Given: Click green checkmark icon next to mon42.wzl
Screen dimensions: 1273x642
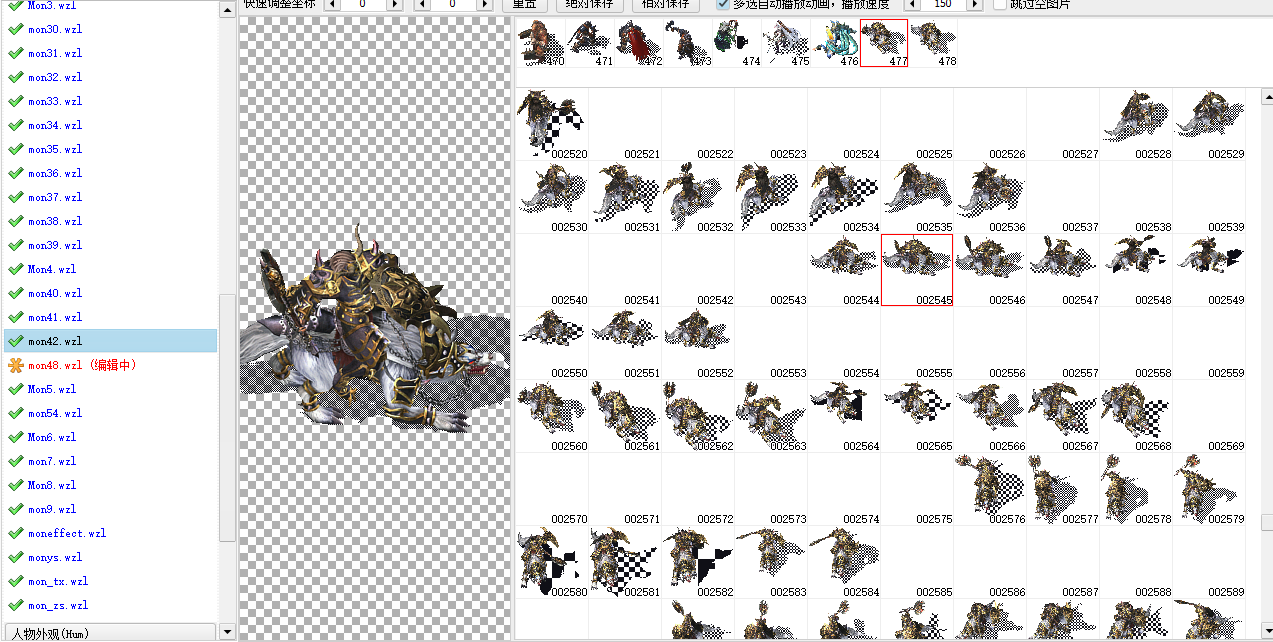Looking at the screenshot, I should click(15, 341).
